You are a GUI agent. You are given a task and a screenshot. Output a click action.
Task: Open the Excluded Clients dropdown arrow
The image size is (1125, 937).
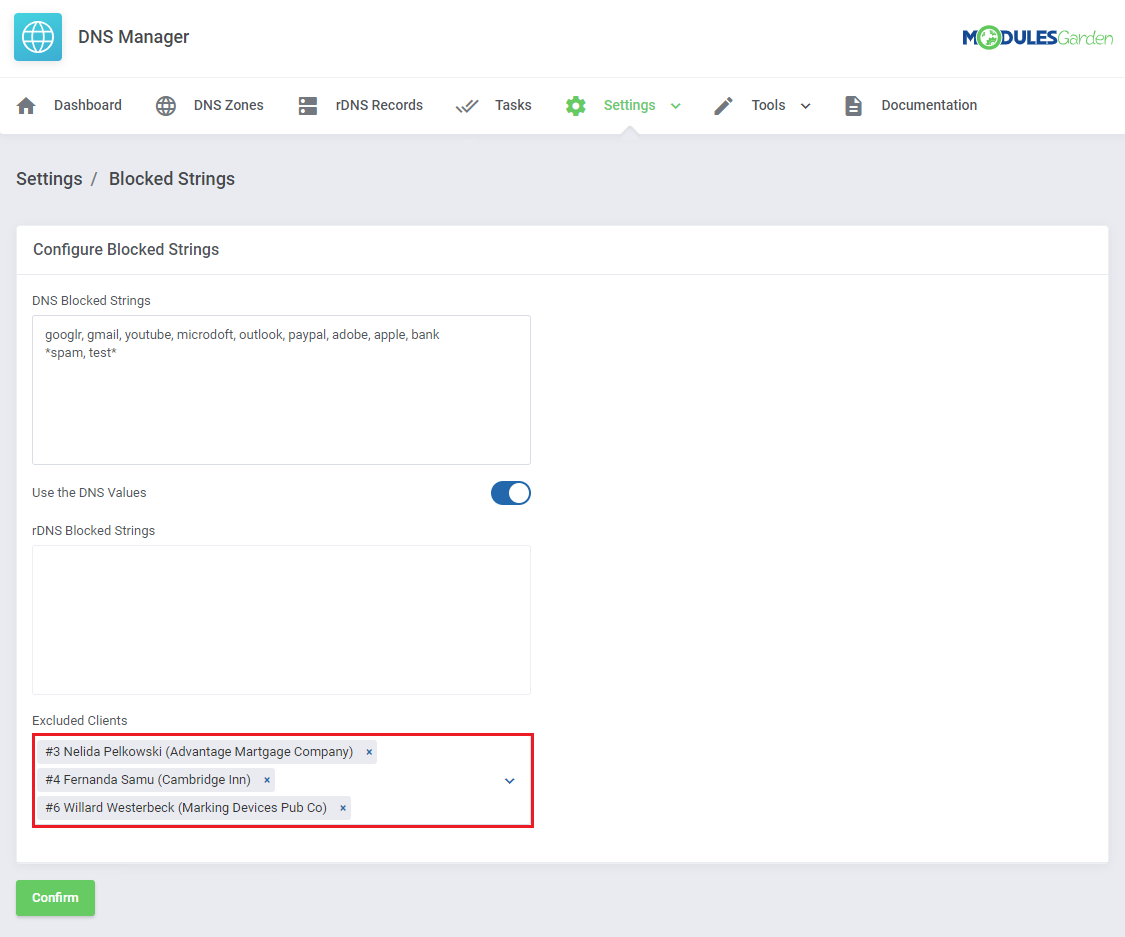coord(509,781)
